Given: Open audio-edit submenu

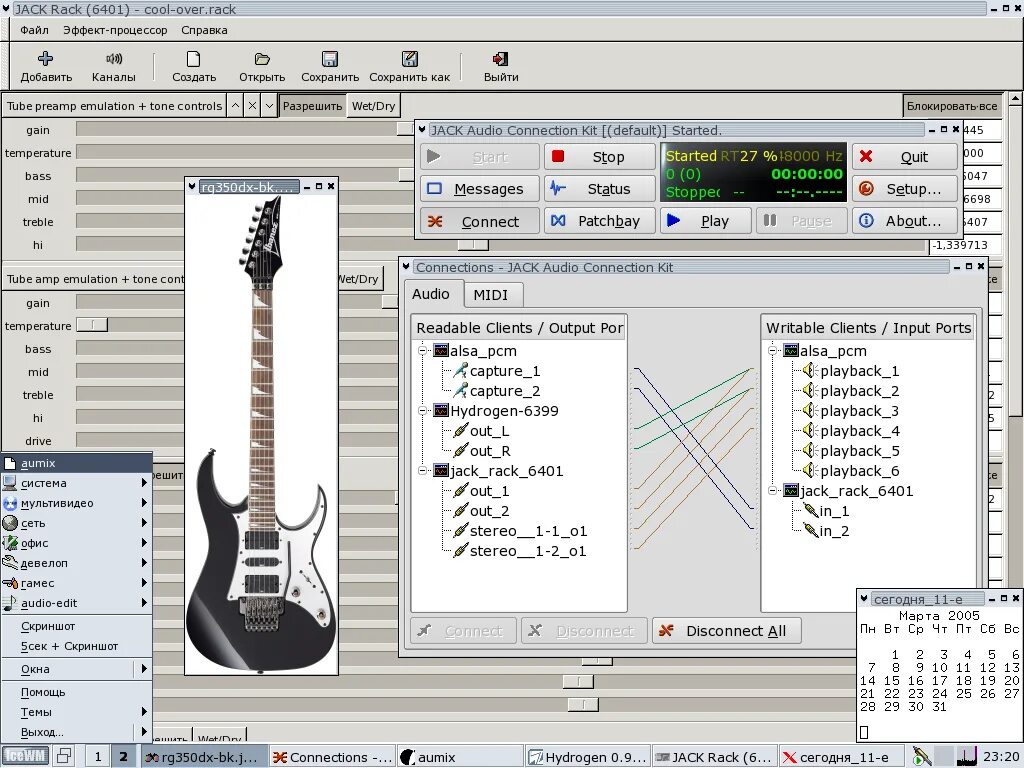Looking at the screenshot, I should [76, 603].
